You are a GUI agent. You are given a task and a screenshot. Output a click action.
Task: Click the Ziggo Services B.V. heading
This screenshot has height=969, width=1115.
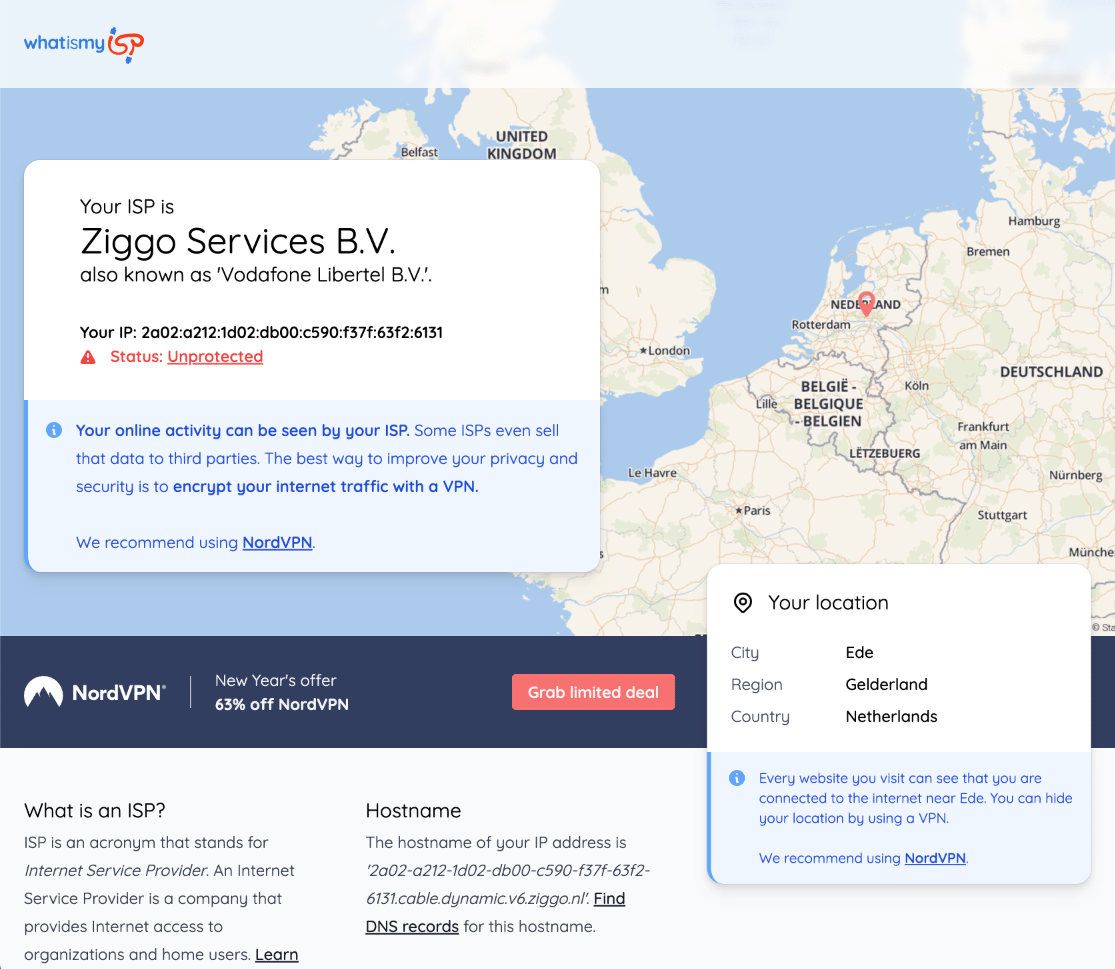coord(238,241)
